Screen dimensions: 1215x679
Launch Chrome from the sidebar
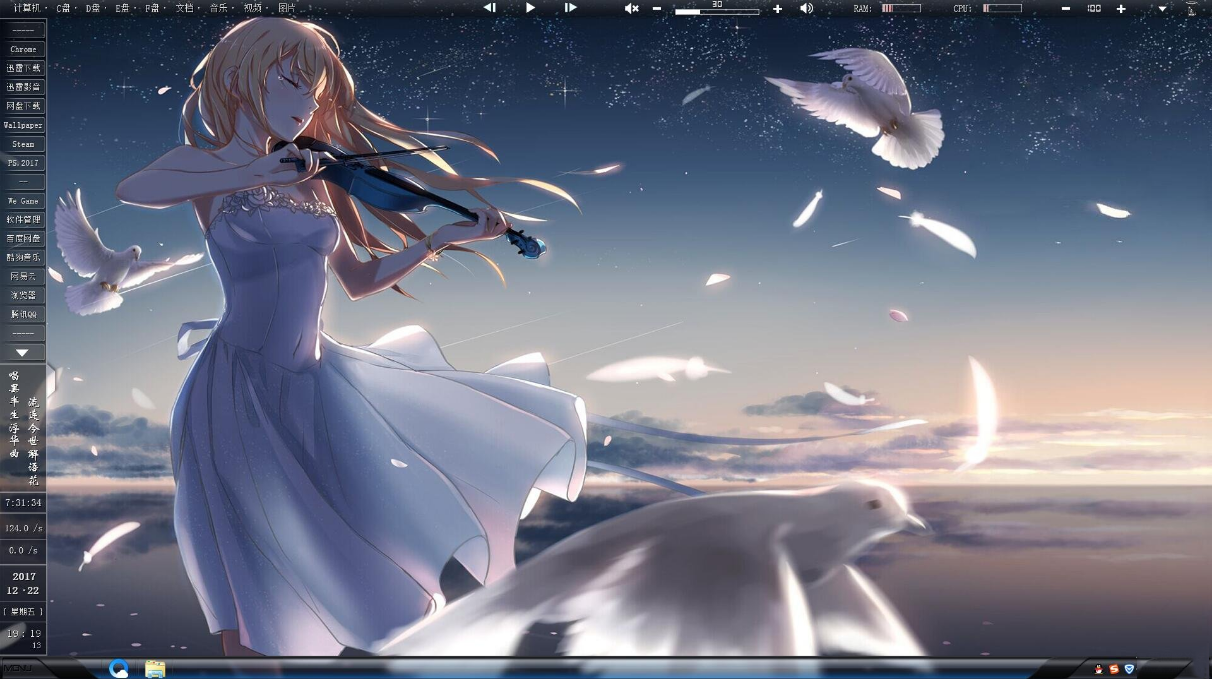point(23,49)
